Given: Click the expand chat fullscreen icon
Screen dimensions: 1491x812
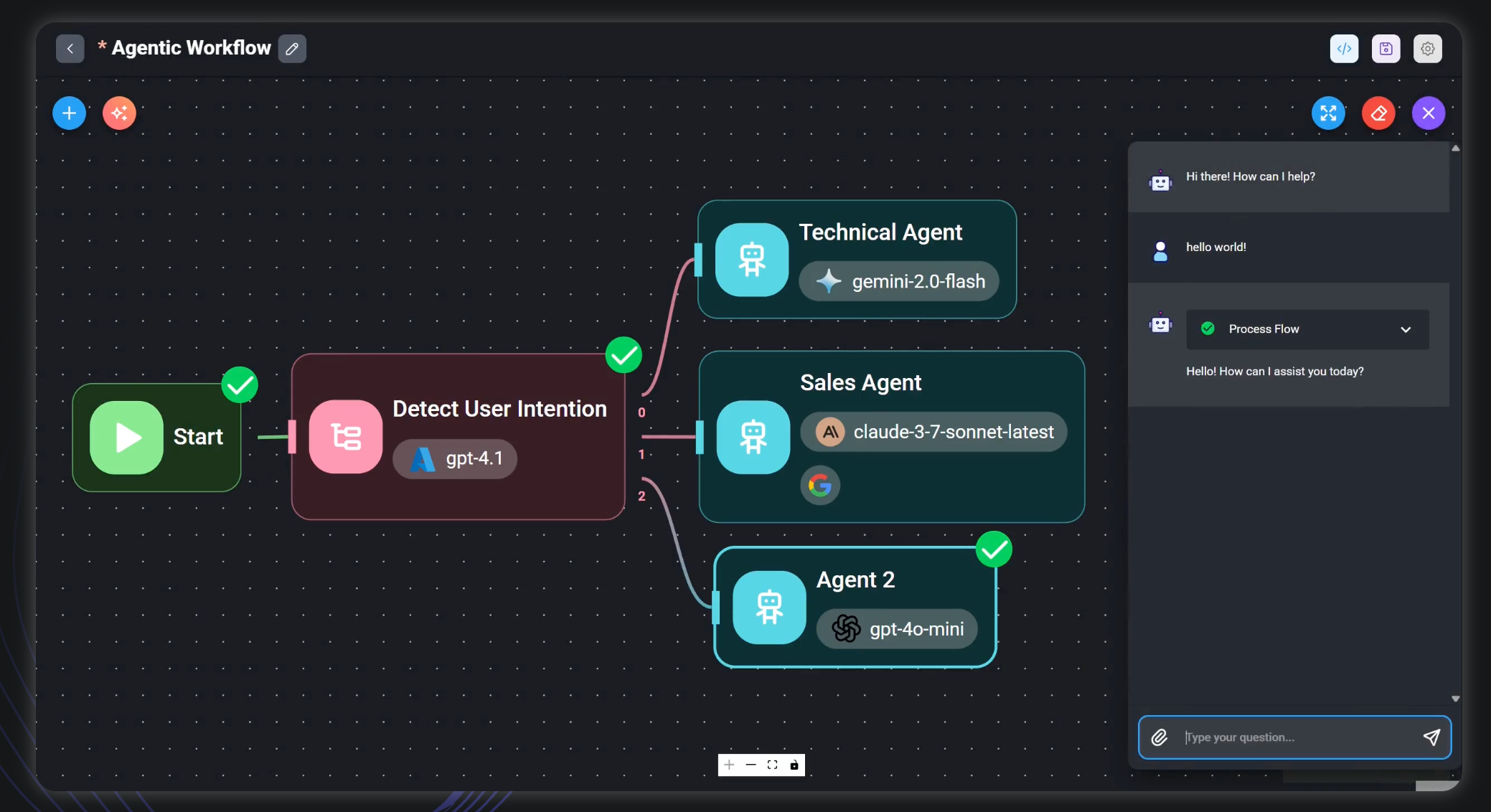Looking at the screenshot, I should (1328, 113).
